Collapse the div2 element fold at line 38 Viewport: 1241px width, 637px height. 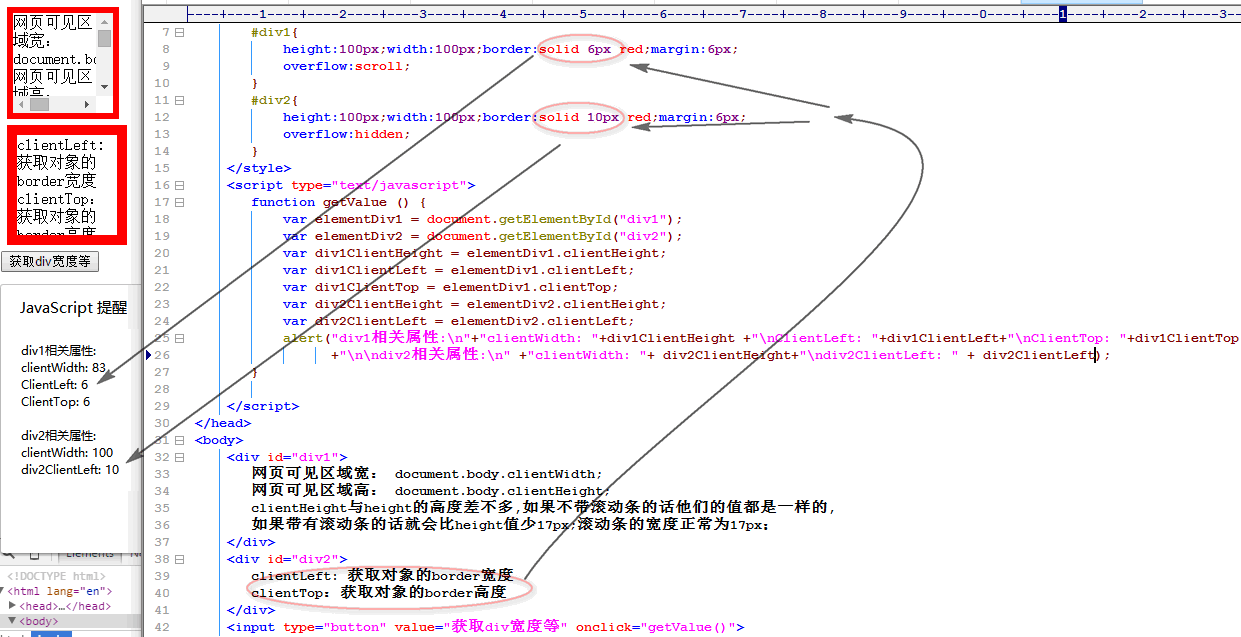click(180, 559)
